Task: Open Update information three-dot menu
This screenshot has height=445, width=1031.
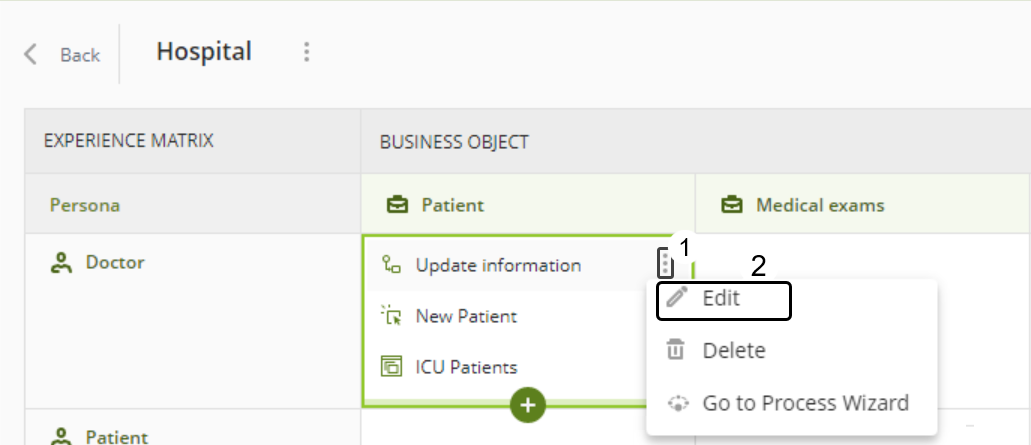Action: [664, 264]
